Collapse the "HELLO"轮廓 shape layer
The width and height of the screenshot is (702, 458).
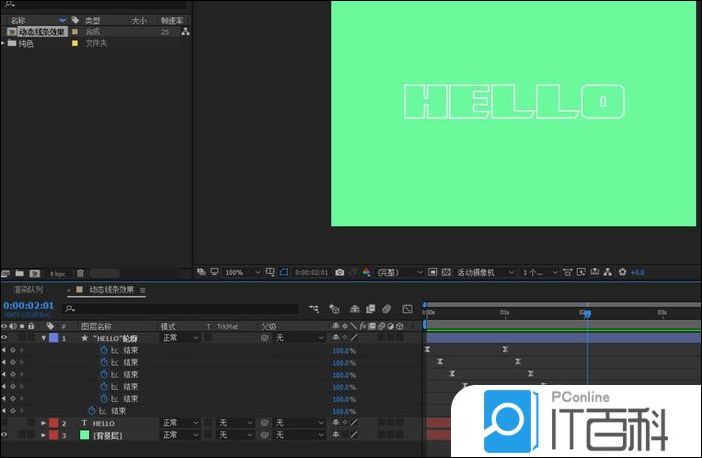(43, 338)
